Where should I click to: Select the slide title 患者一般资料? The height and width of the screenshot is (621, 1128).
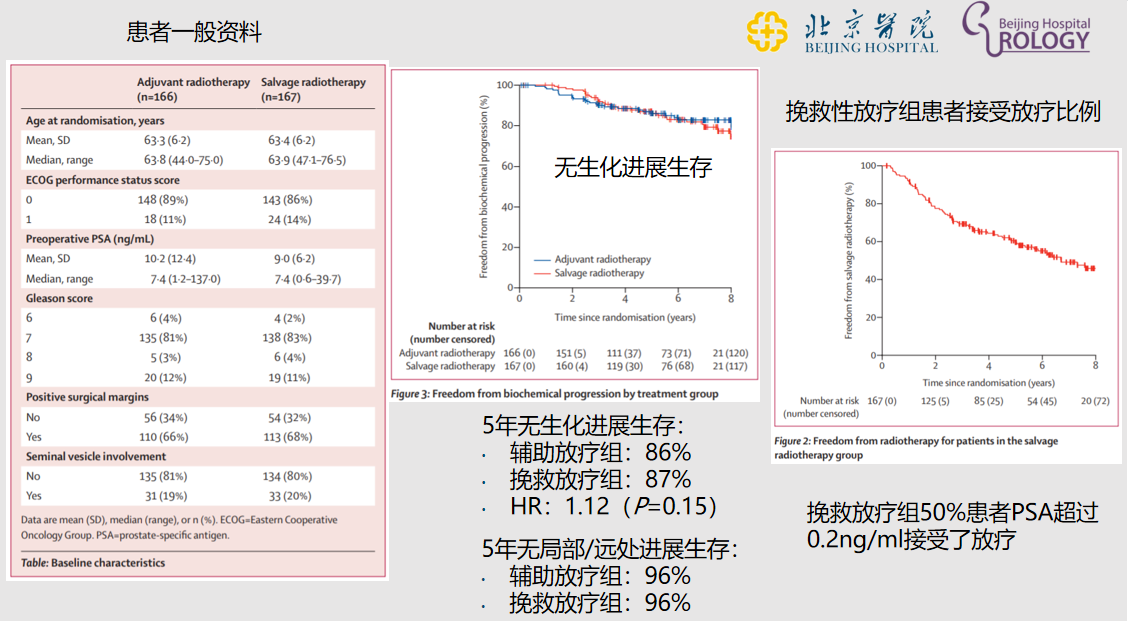[x=194, y=32]
